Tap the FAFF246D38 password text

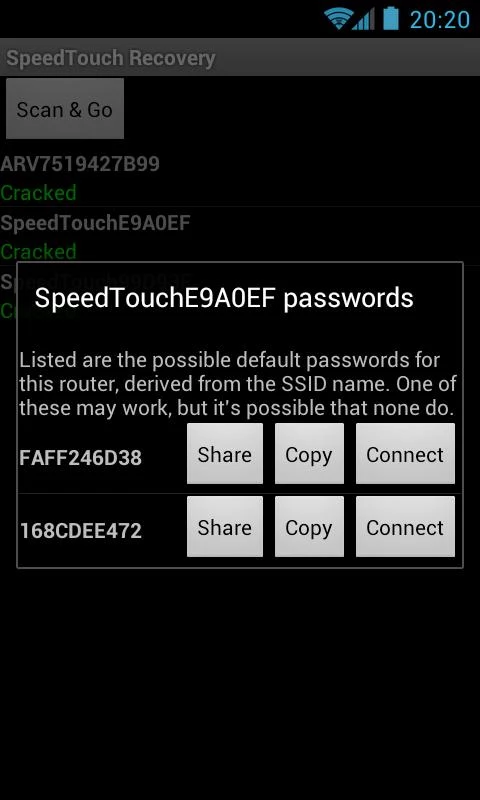(x=81, y=458)
